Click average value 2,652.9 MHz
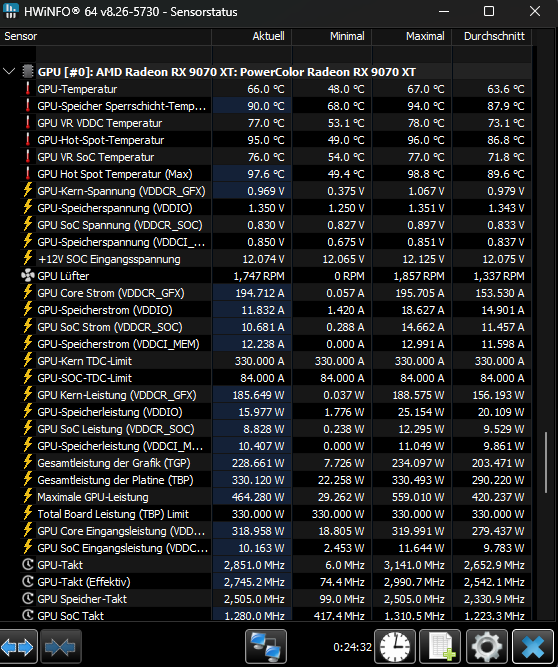Viewport: 558px width, 667px height. pos(494,565)
